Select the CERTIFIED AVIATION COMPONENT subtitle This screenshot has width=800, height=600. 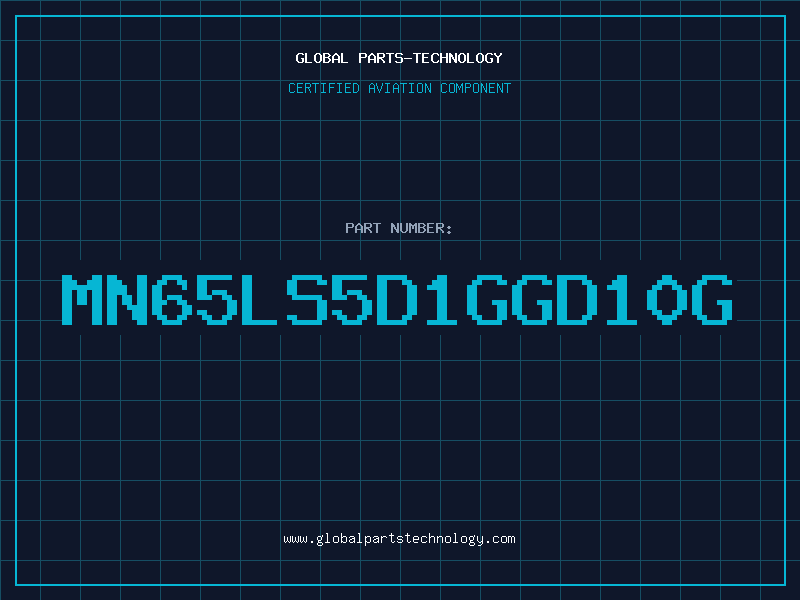(399, 88)
